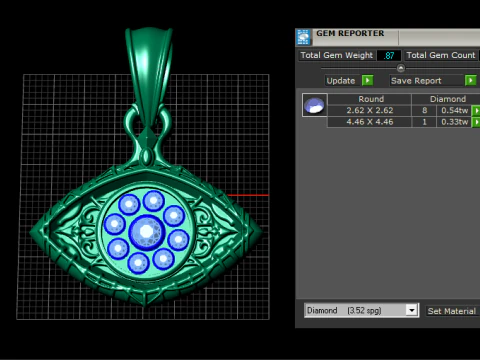Select the large center gem on pendant
The image size is (480, 360).
(x=147, y=232)
